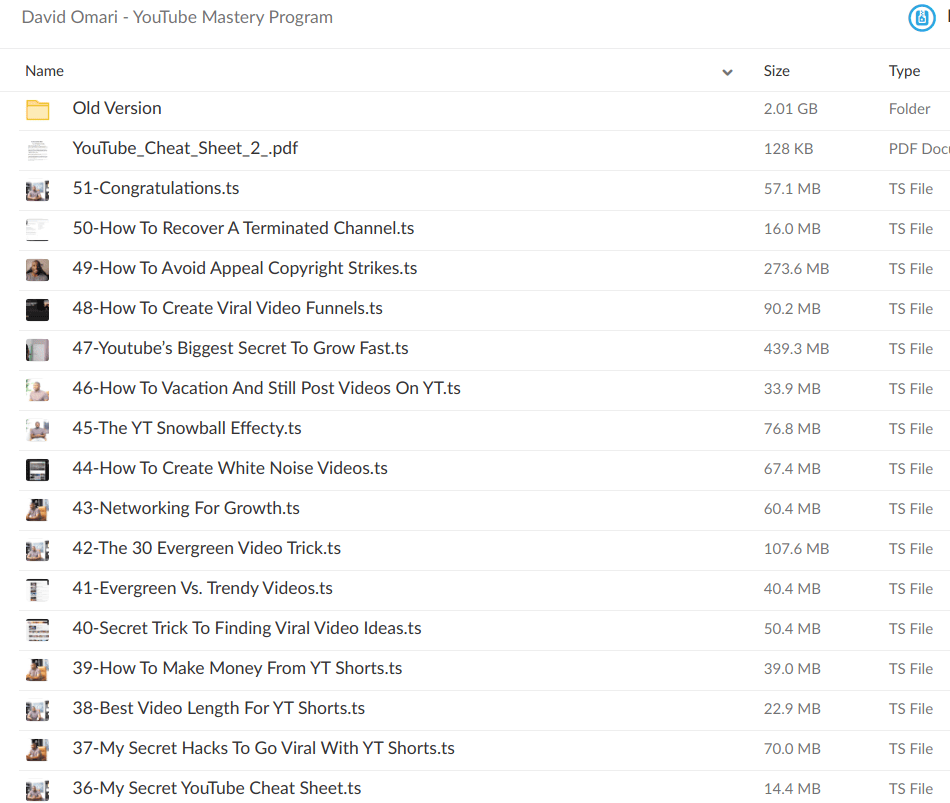Click the thumbnail beside 49-How To Avoid Appeal Copyright Strikes

pyautogui.click(x=37, y=269)
